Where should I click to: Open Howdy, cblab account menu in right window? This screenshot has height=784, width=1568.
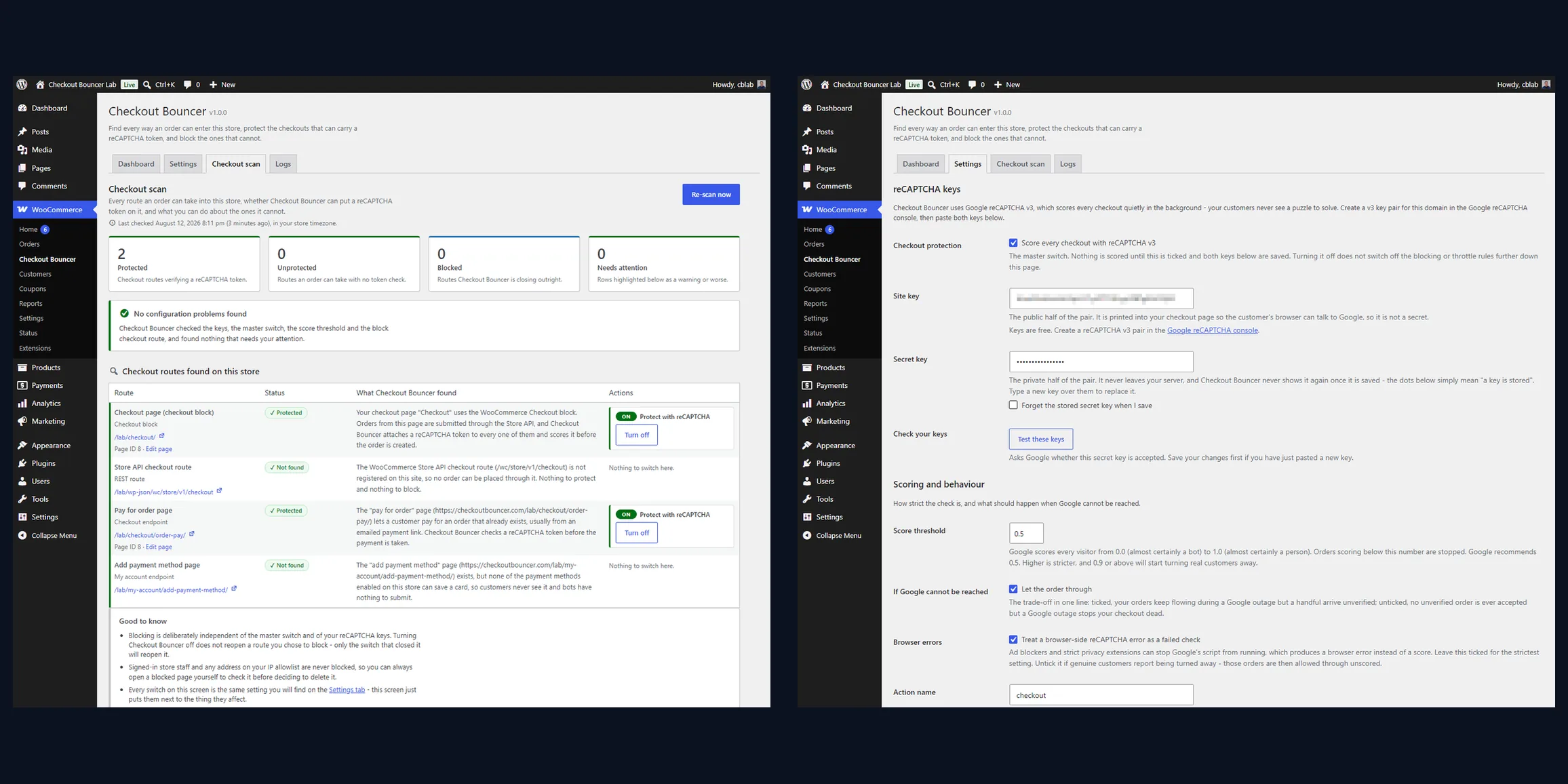[1523, 85]
